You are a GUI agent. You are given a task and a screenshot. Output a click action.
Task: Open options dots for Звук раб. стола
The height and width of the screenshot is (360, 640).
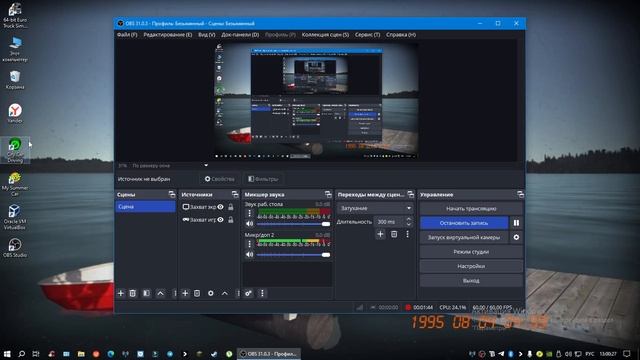(x=249, y=213)
